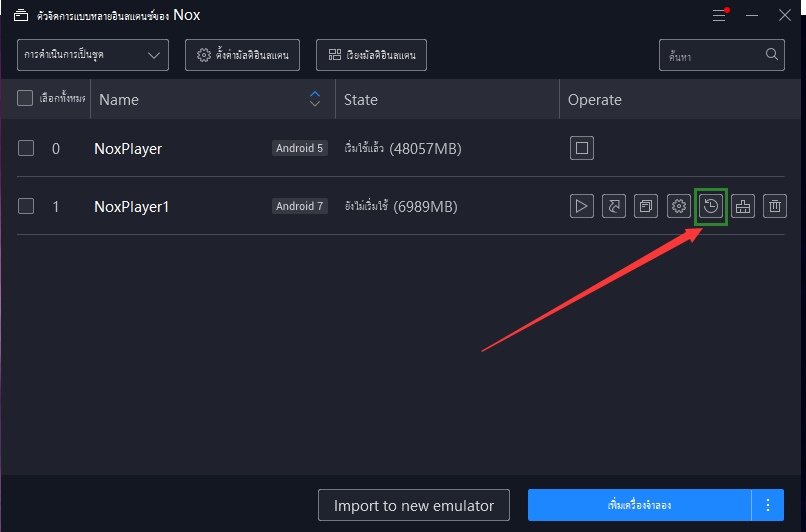Expand the batch operations dropdown
806x532 pixels.
click(x=93, y=56)
